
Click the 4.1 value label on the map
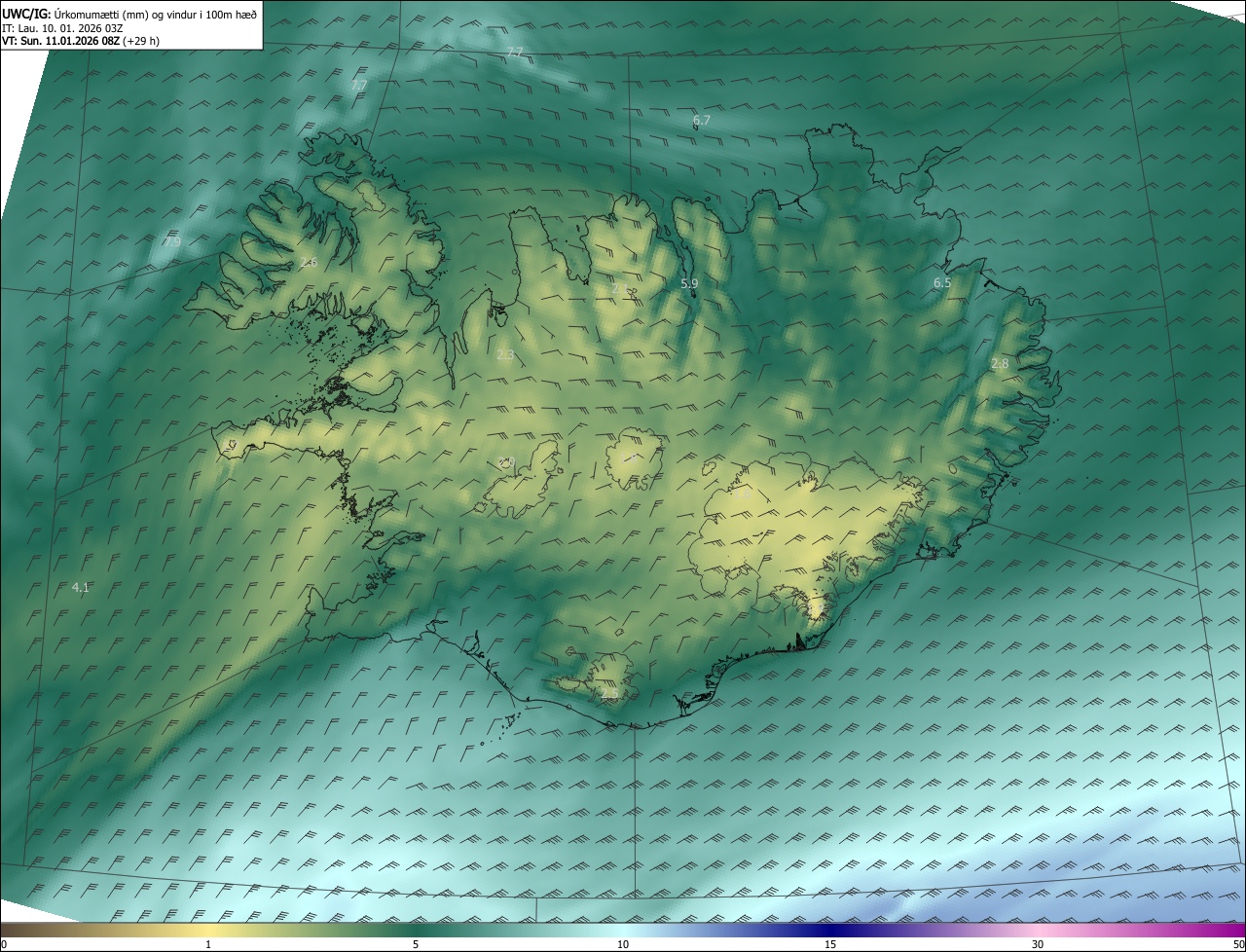coord(81,587)
